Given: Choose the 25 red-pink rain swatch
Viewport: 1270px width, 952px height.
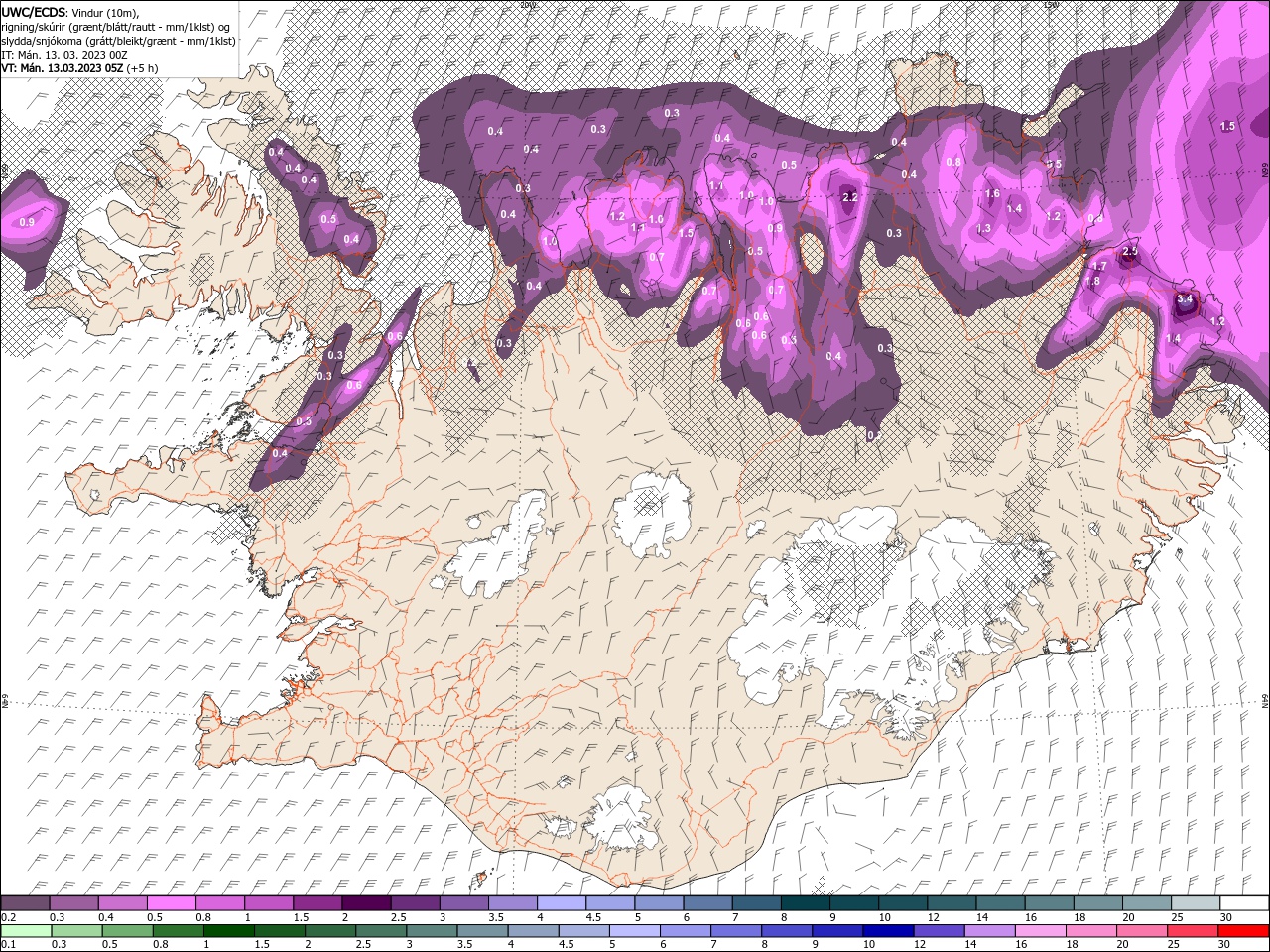Looking at the screenshot, I should tap(1193, 931).
